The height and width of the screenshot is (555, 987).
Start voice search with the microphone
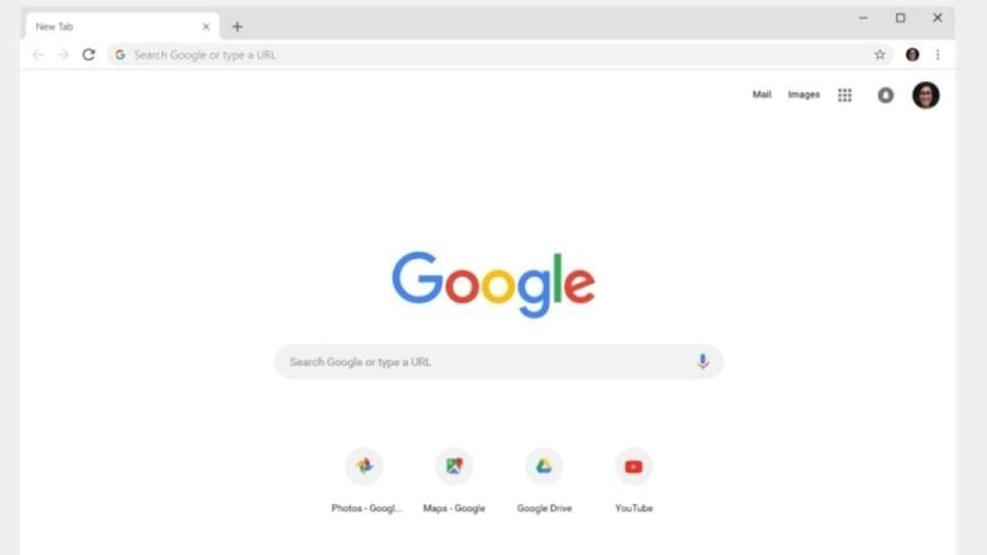(x=702, y=361)
